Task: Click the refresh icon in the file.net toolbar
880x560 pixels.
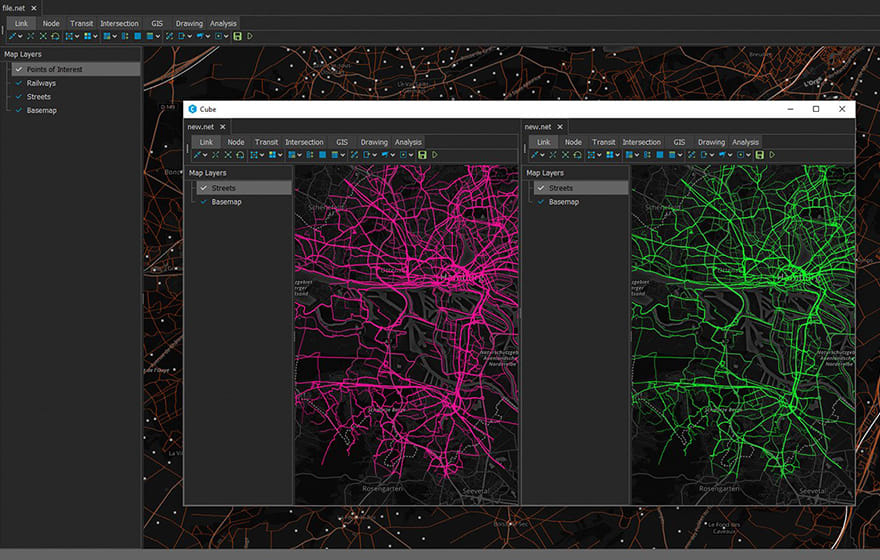Action: [55, 36]
